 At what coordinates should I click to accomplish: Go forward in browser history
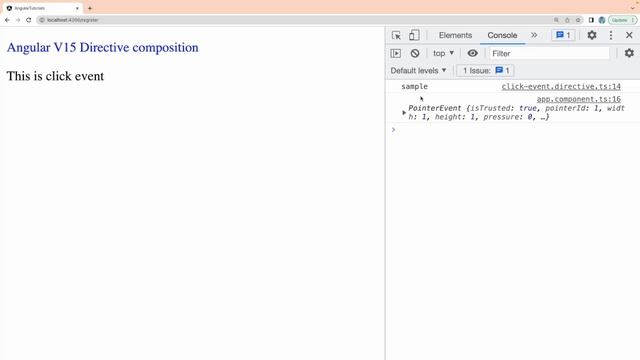(18, 20)
